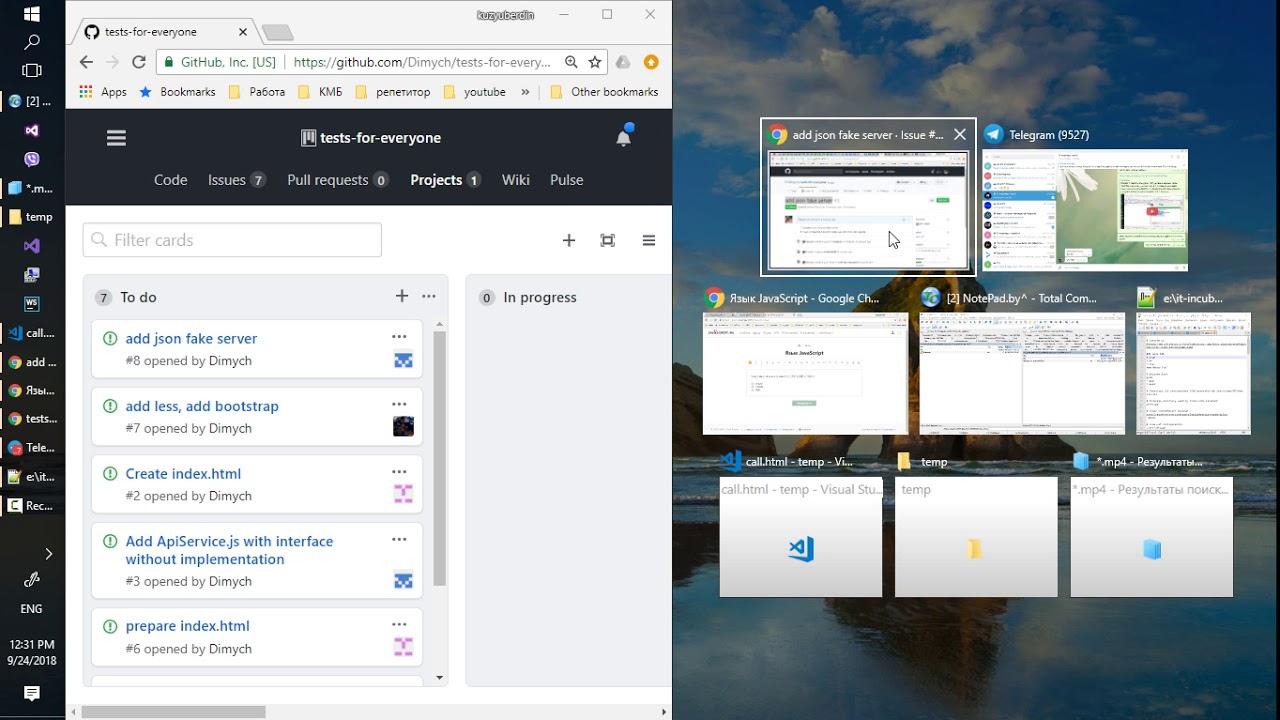This screenshot has height=720, width=1280.
Task: Switch to Telegram window thumbnail
Action: pyautogui.click(x=1085, y=210)
